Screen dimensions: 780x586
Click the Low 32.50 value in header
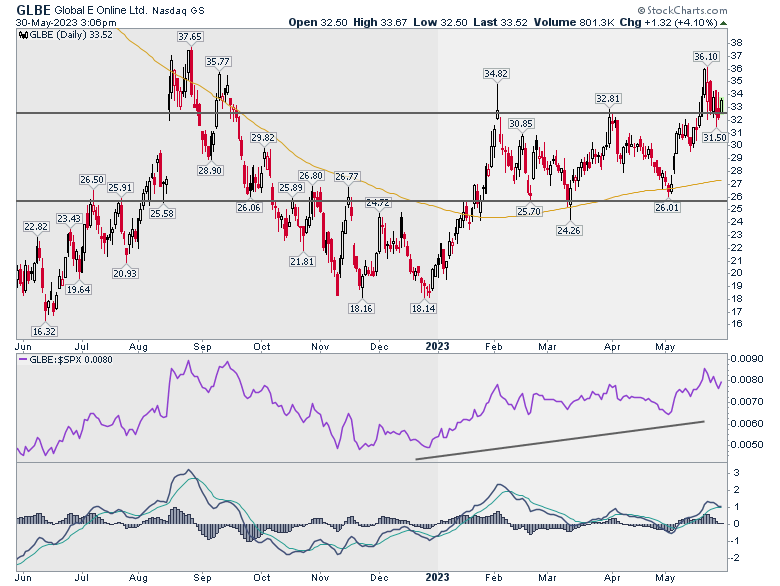pyautogui.click(x=440, y=22)
